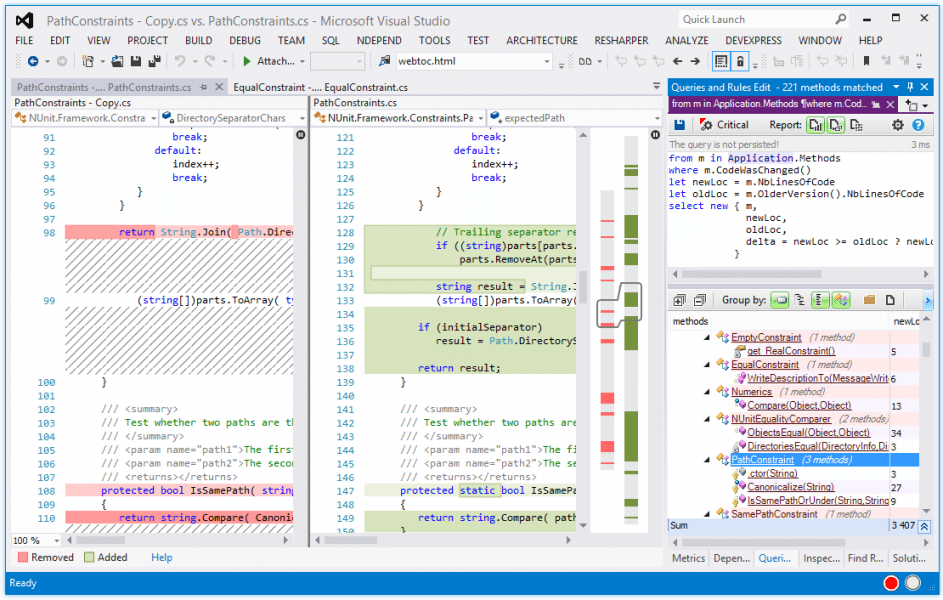943x600 pixels.
Task: Save the query with the floppy disk icon
Action: coord(680,125)
